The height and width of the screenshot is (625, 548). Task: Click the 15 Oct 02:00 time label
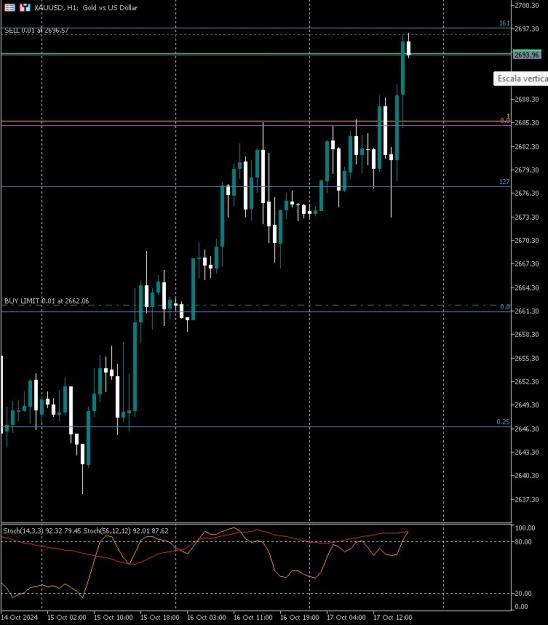coord(67,617)
